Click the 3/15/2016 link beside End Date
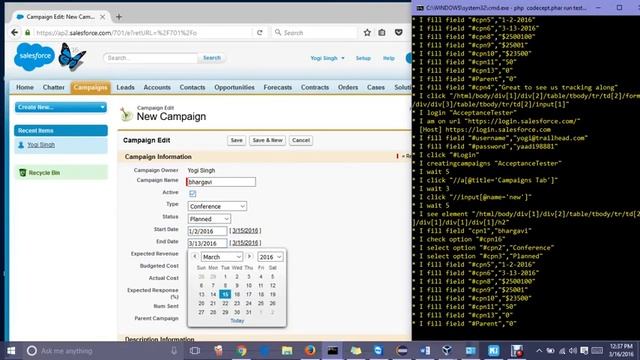Viewport: 640px width, 360px height. click(245, 243)
